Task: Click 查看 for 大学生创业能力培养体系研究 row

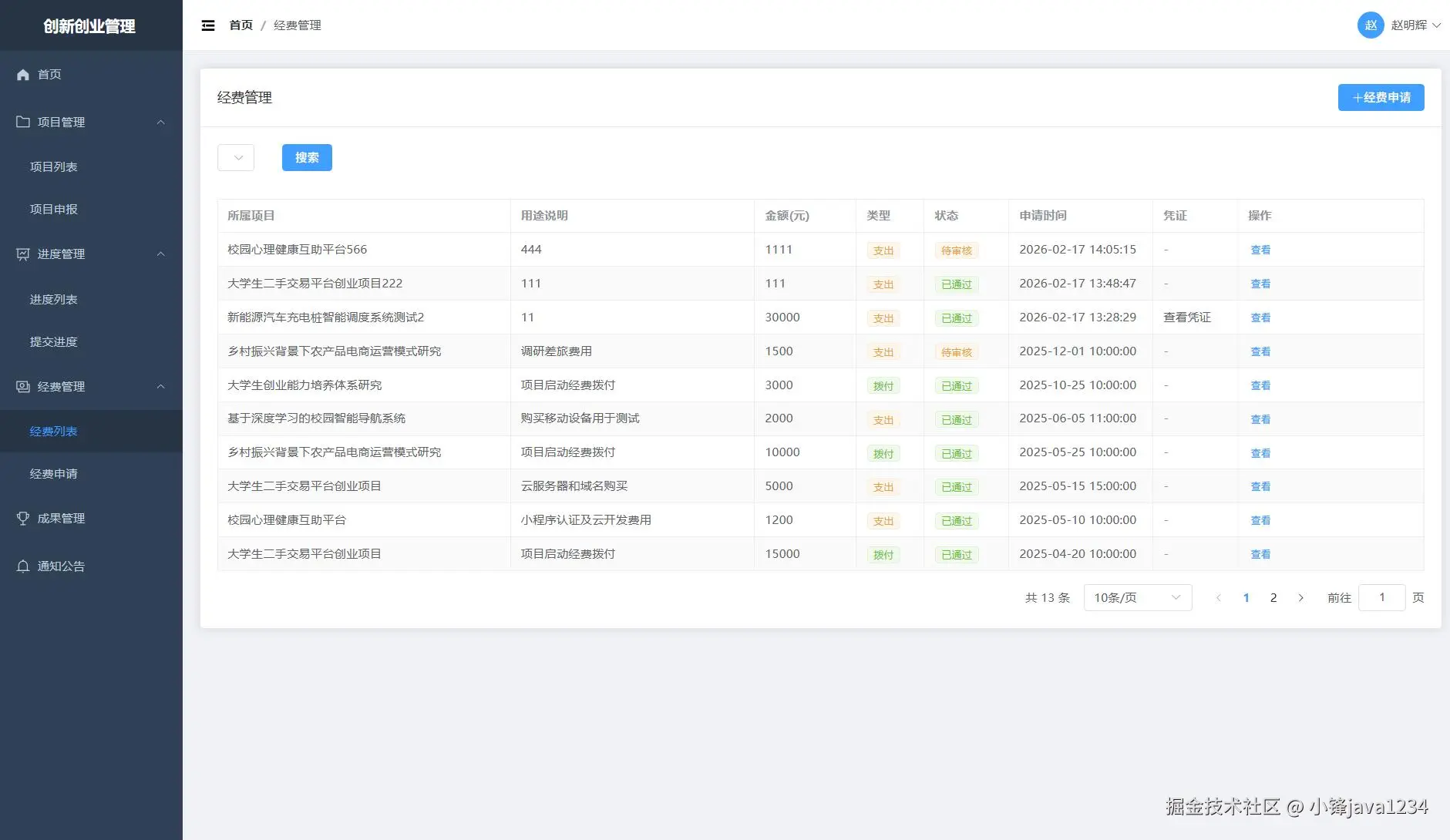Action: click(x=1260, y=386)
